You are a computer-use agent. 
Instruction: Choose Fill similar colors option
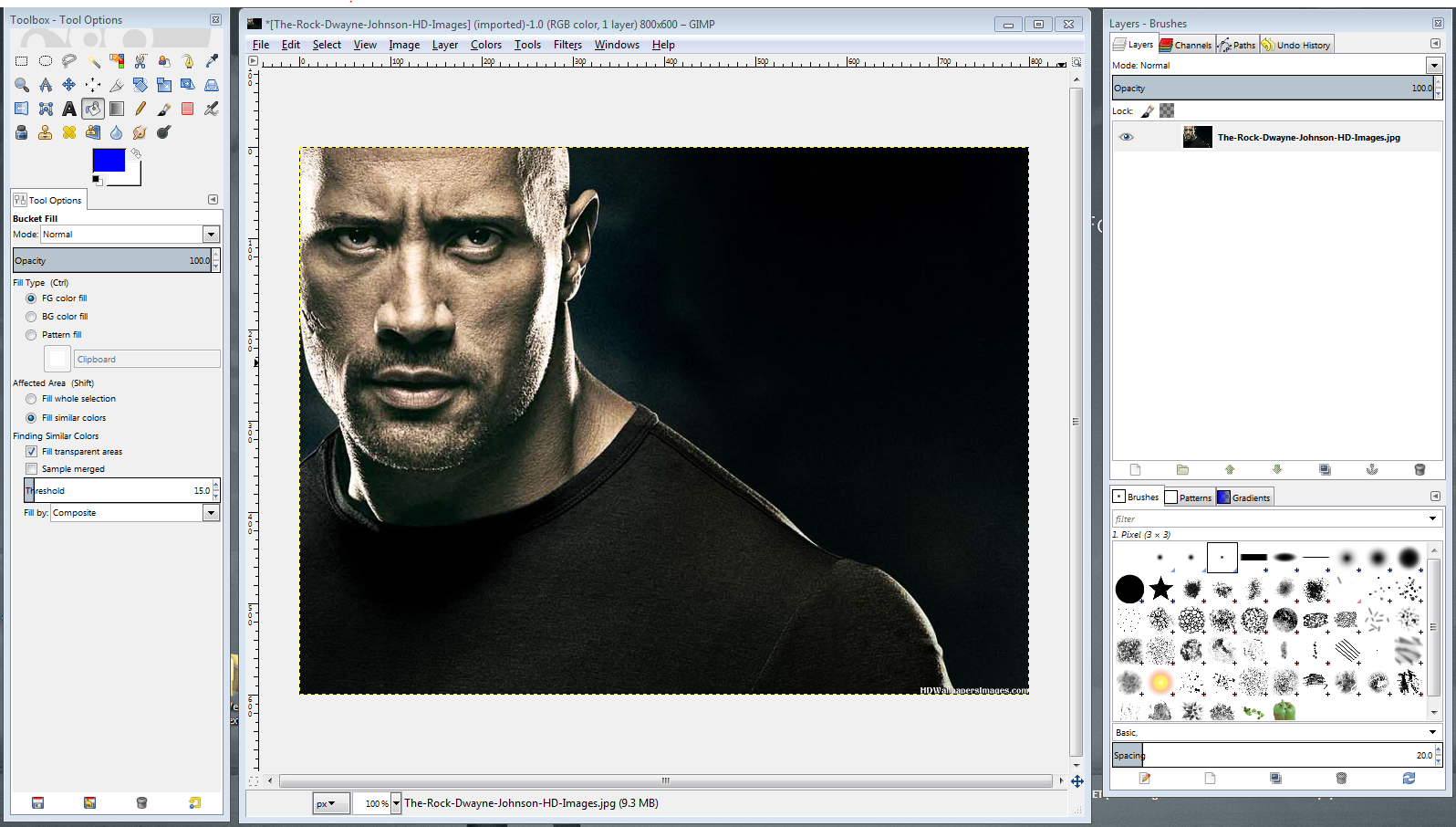(x=67, y=418)
